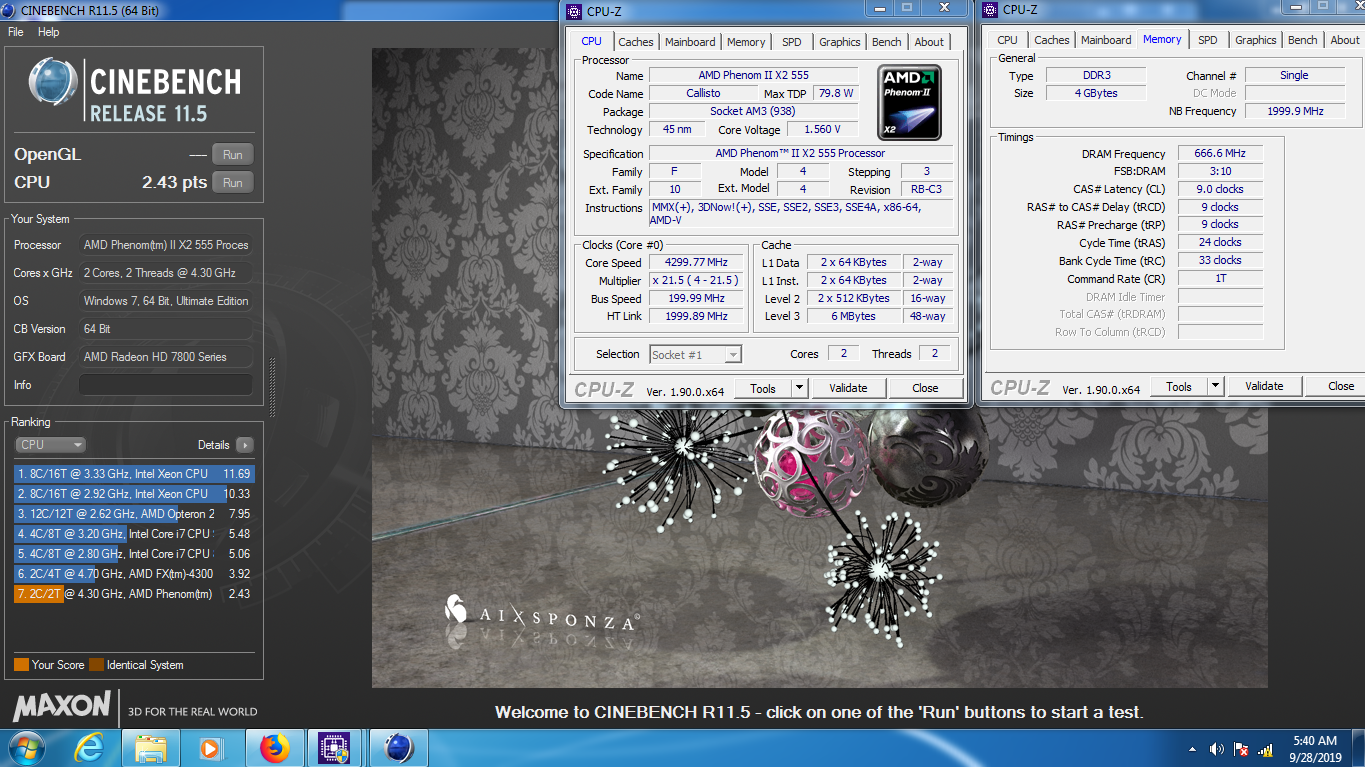Open Socket #1 selection dropdown
Screen dimensions: 1365x767
pyautogui.click(x=695, y=354)
